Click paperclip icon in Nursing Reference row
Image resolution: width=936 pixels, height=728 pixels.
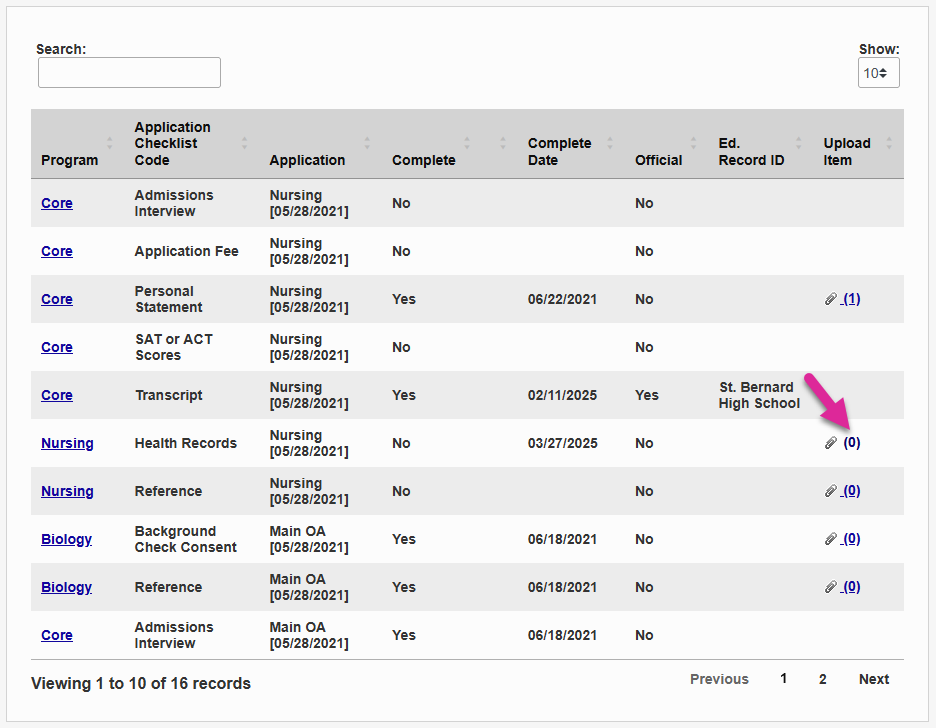pos(830,491)
